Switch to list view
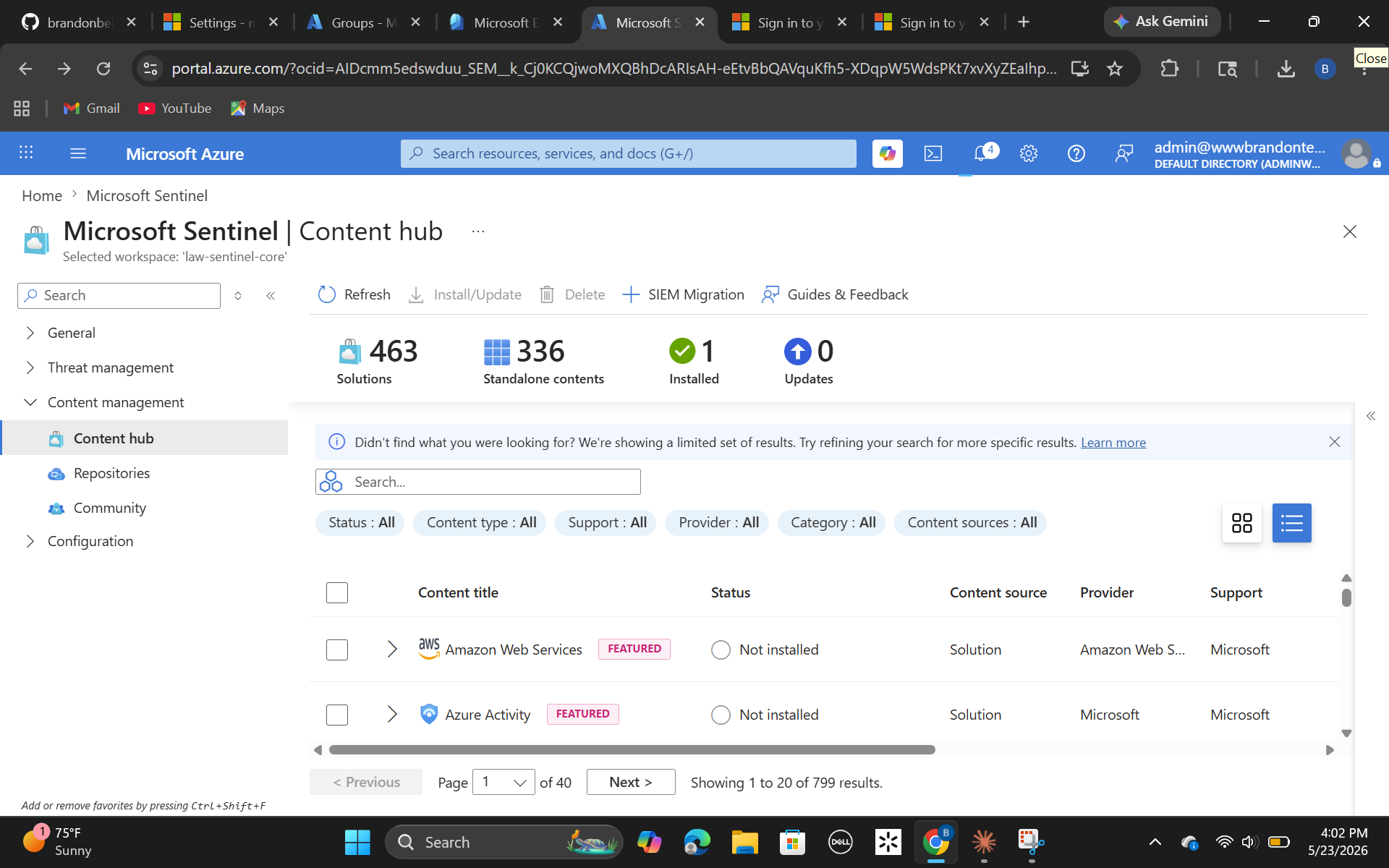Screen dimensions: 1389x868 click(1292, 523)
